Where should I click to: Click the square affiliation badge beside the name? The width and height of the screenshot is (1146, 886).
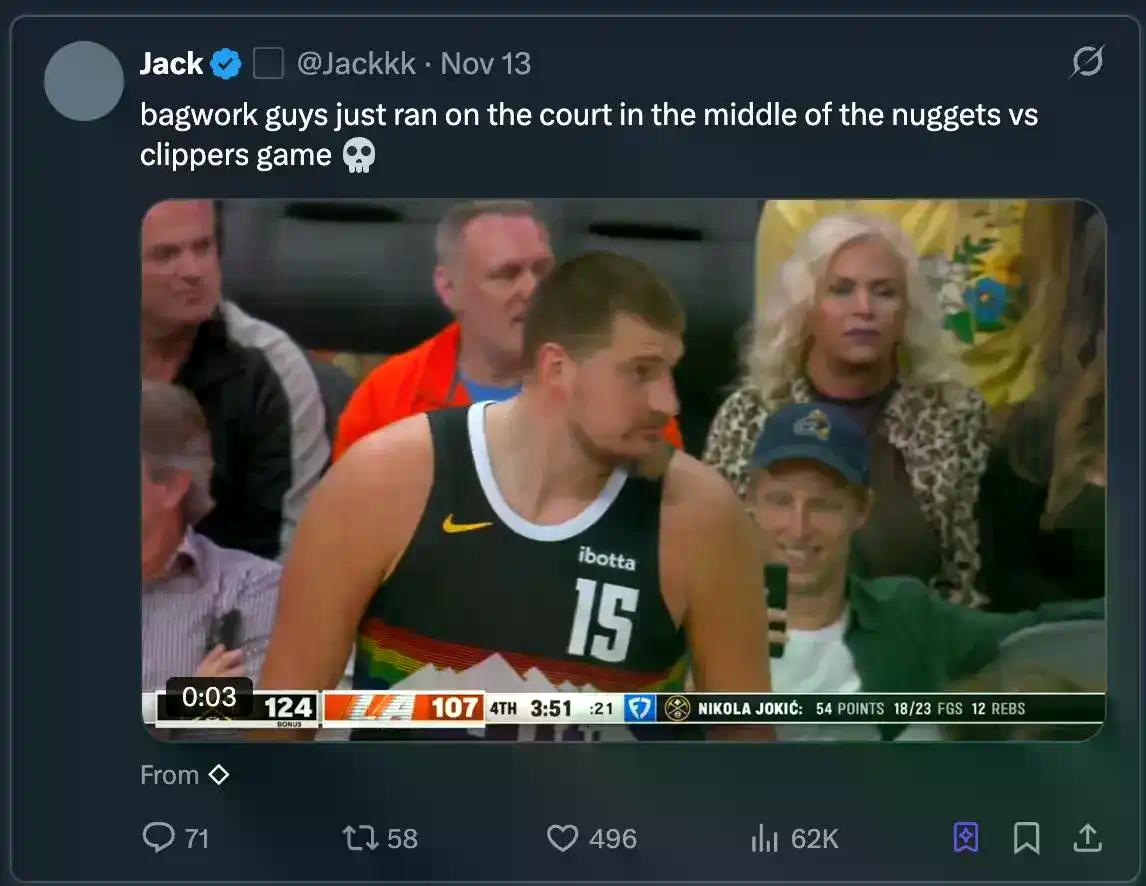(x=268, y=65)
